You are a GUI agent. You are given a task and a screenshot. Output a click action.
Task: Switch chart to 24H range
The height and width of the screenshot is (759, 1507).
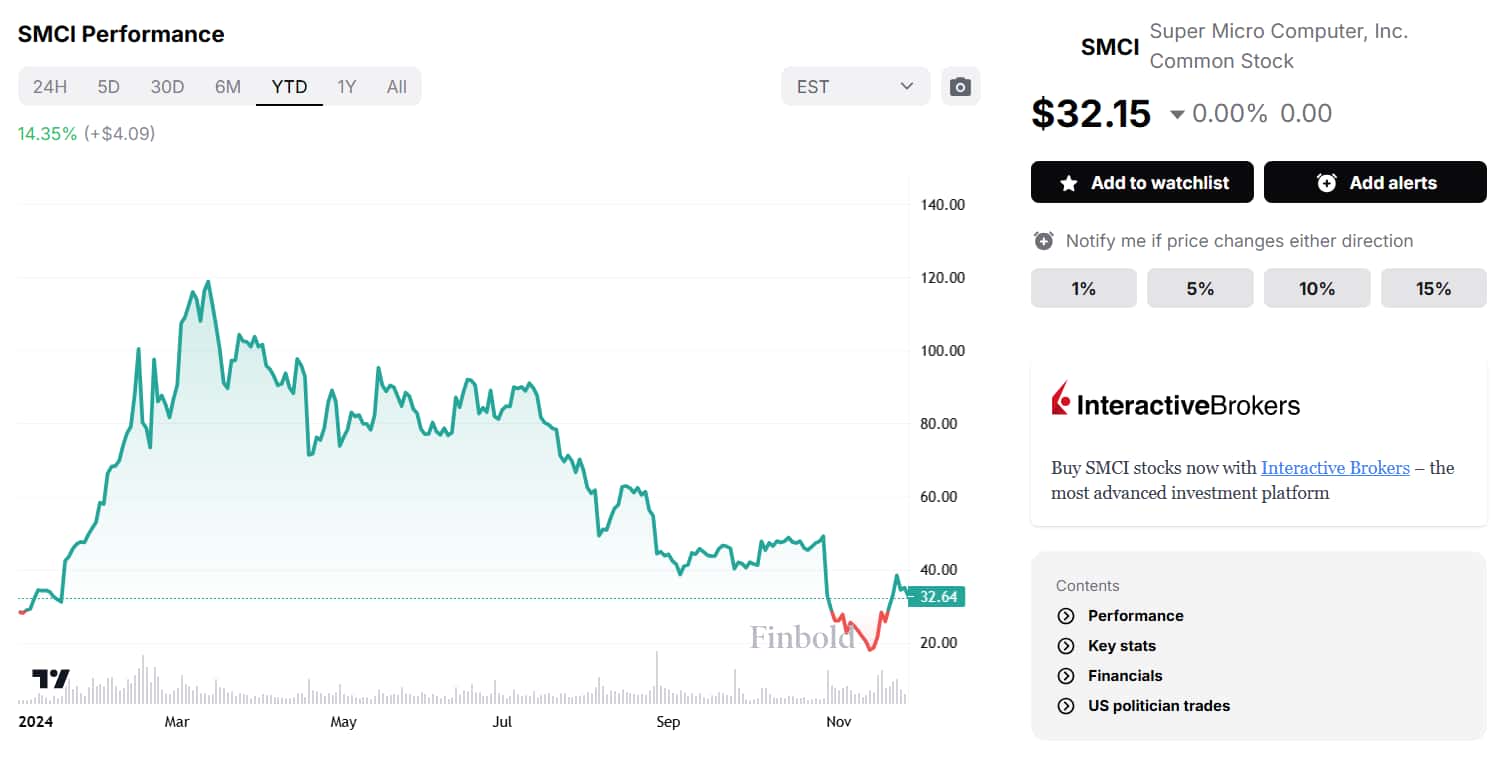tap(50, 87)
